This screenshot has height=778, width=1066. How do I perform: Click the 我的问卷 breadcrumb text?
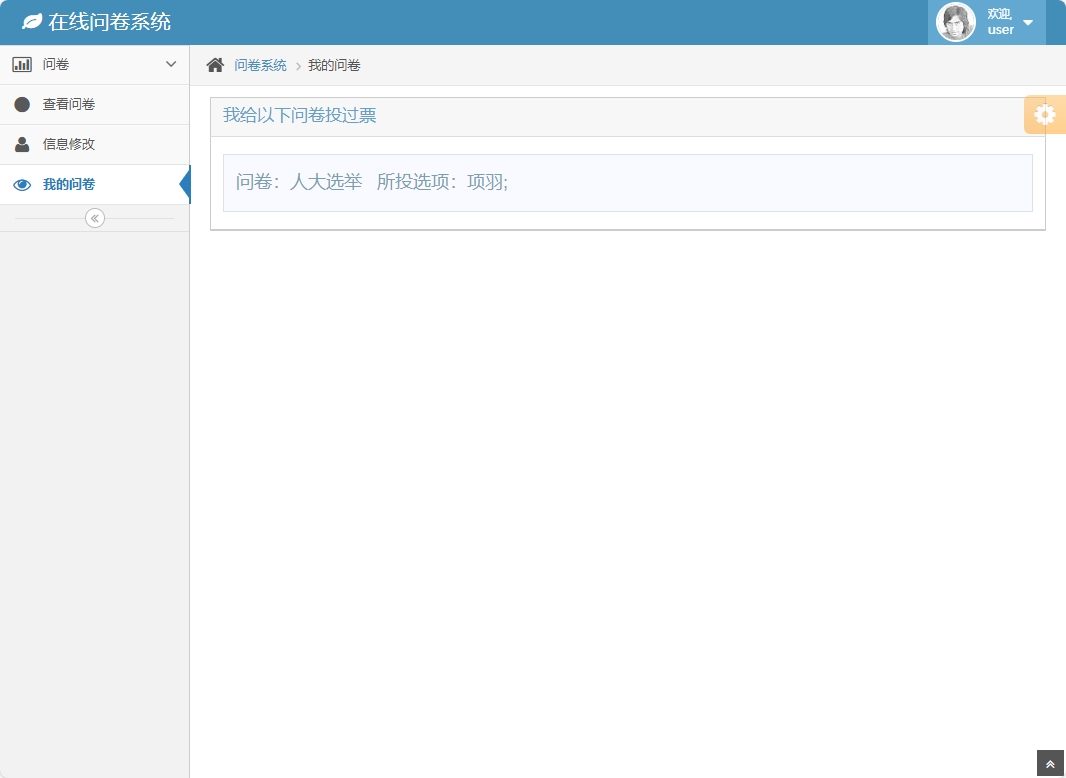click(336, 63)
